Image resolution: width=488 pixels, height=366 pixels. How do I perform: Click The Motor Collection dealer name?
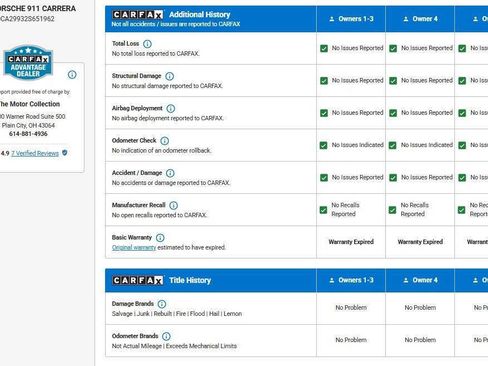pyautogui.click(x=29, y=104)
